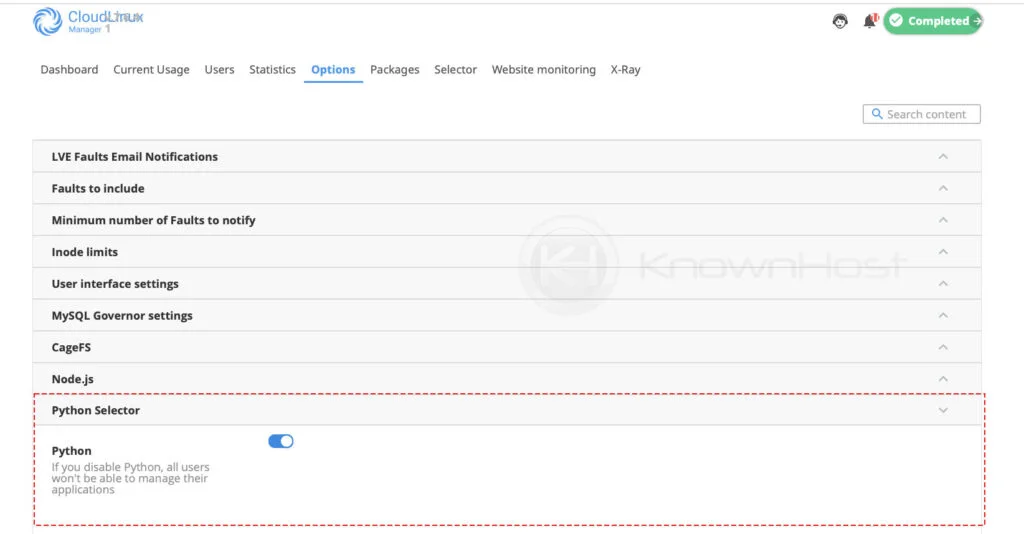
Task: Go to Website monitoring tab
Action: pyautogui.click(x=543, y=69)
